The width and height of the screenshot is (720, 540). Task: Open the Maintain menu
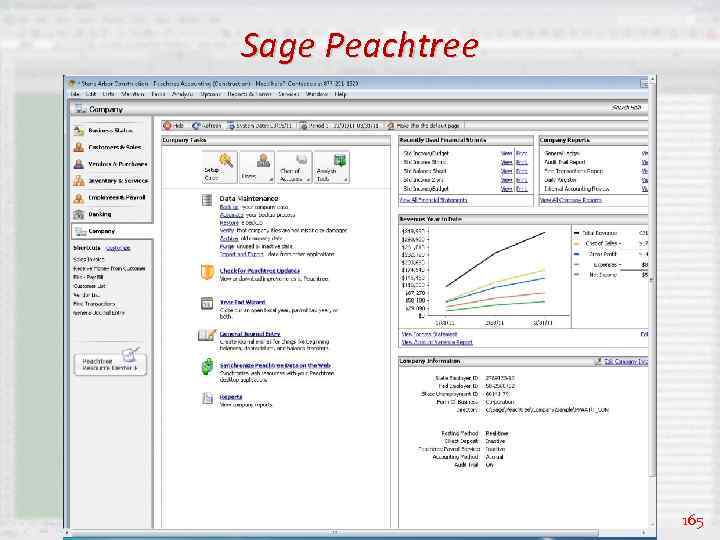[x=133, y=94]
